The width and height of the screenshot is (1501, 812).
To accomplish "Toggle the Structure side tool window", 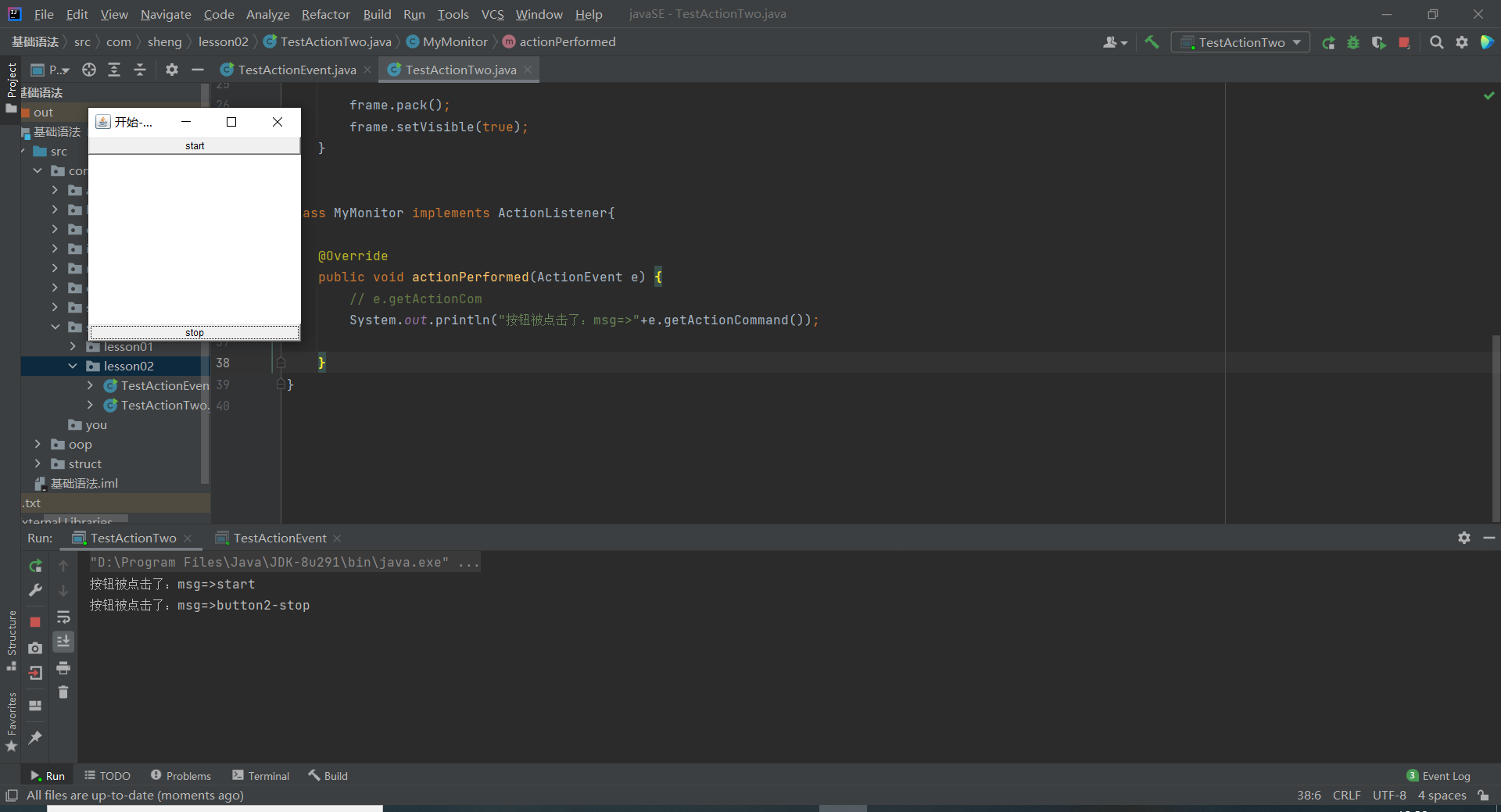I will pyautogui.click(x=11, y=641).
